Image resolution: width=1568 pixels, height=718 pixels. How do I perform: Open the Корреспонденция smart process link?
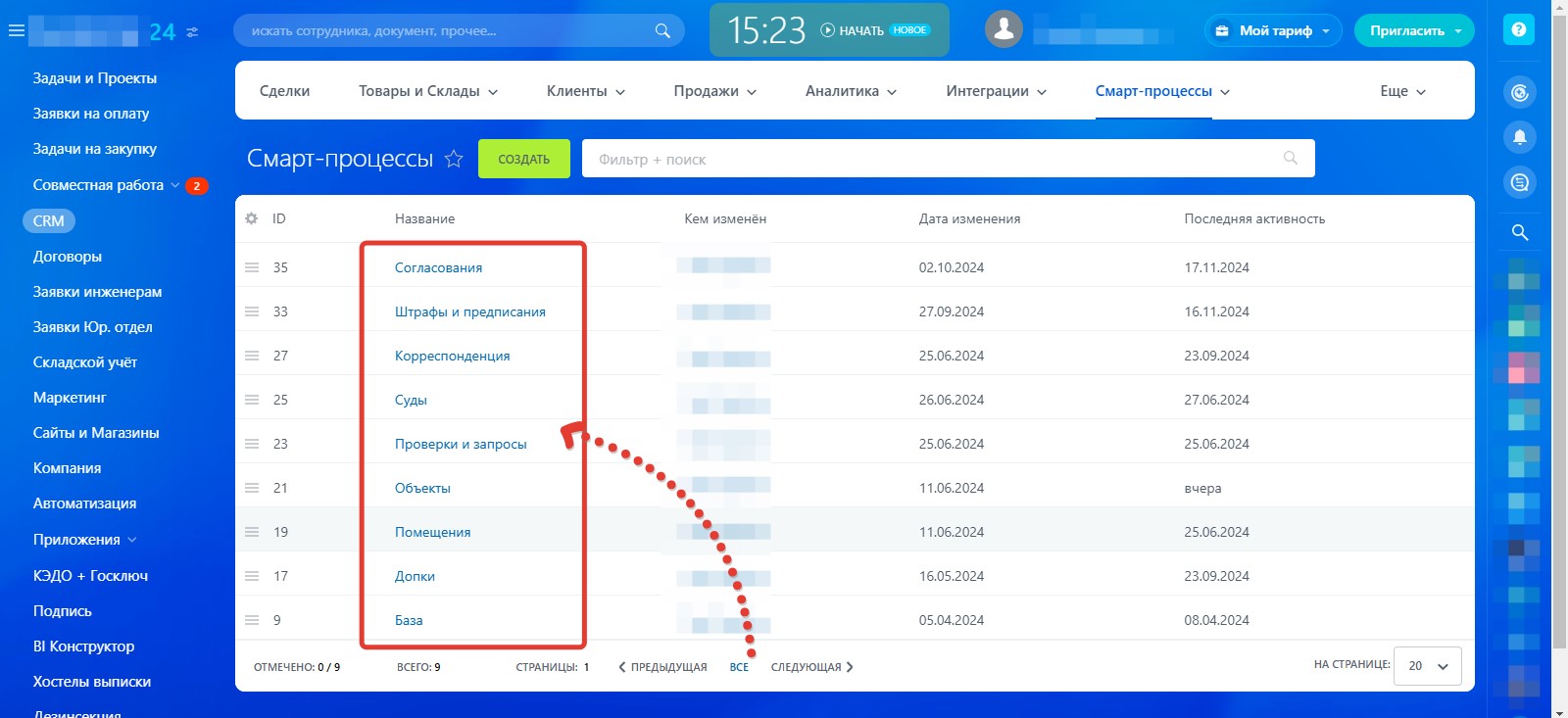click(x=452, y=356)
